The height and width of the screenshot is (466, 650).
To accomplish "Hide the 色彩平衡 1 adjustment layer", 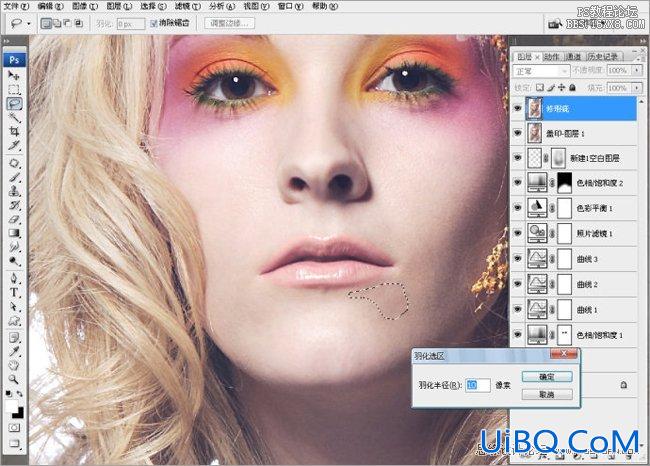I will [x=518, y=208].
